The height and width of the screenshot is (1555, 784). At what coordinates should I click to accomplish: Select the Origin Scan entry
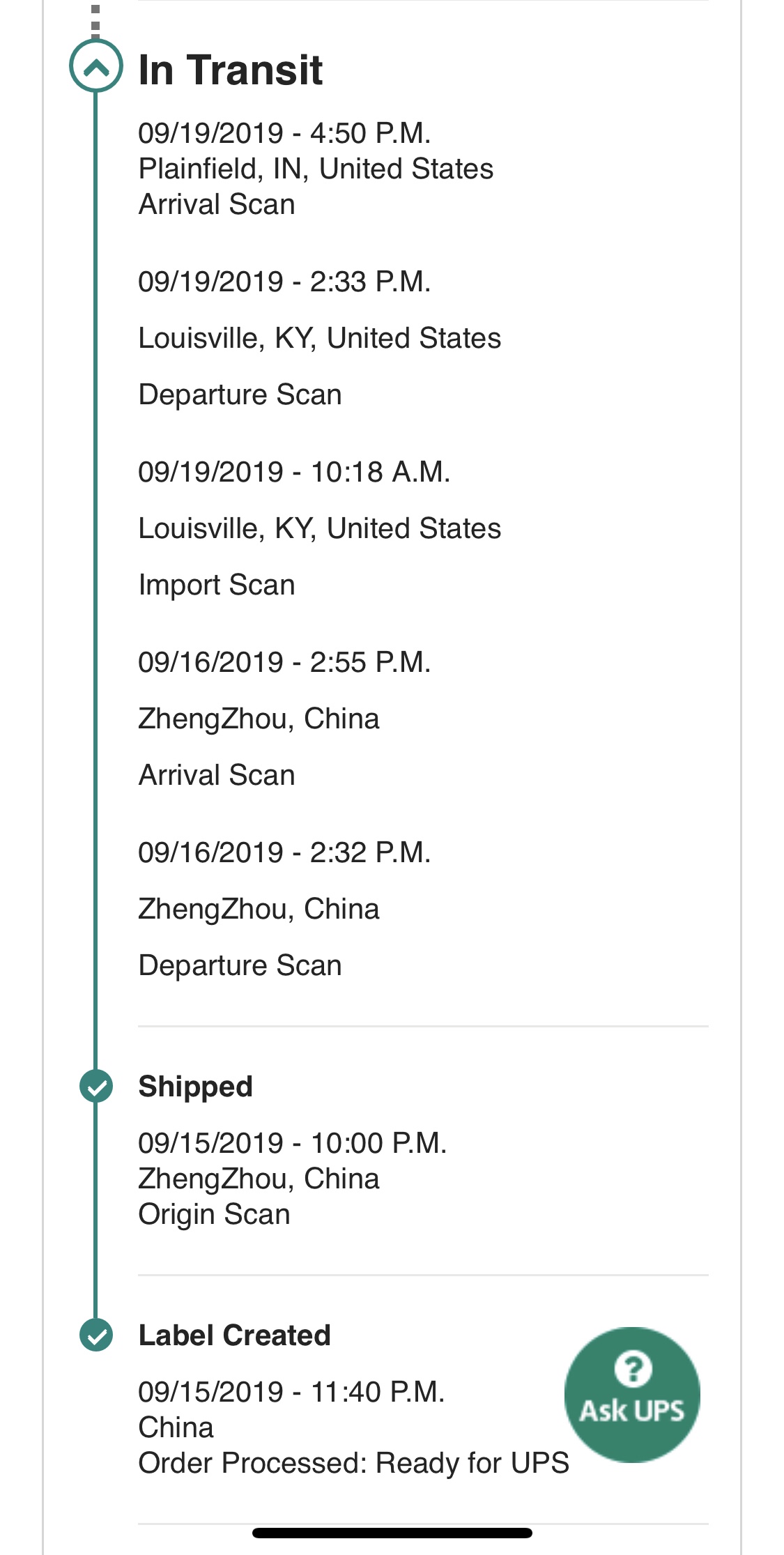point(214,1214)
